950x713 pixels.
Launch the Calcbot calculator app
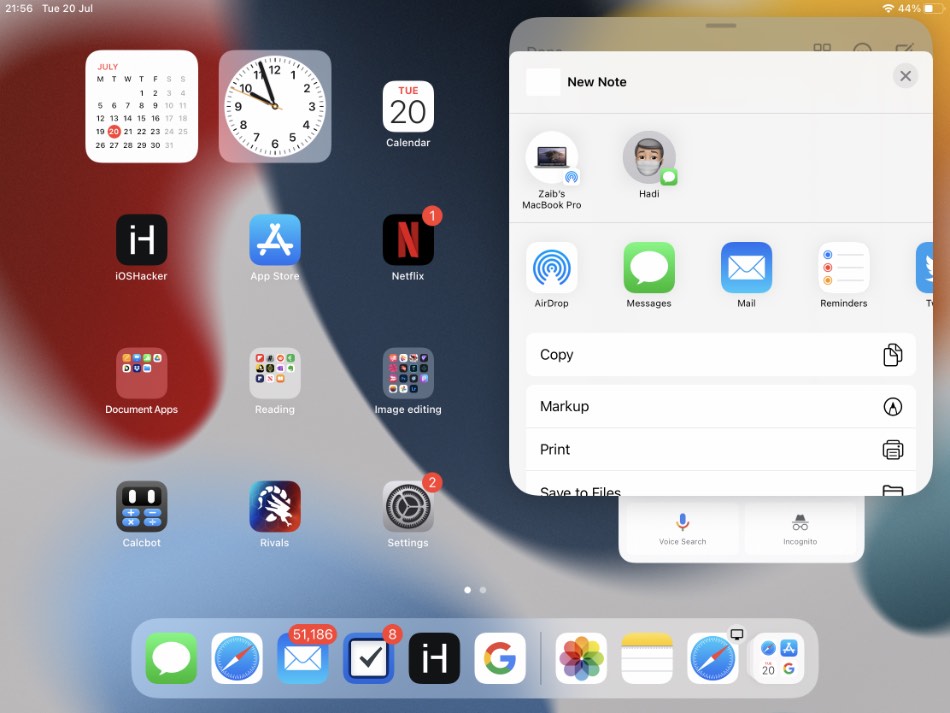point(141,506)
